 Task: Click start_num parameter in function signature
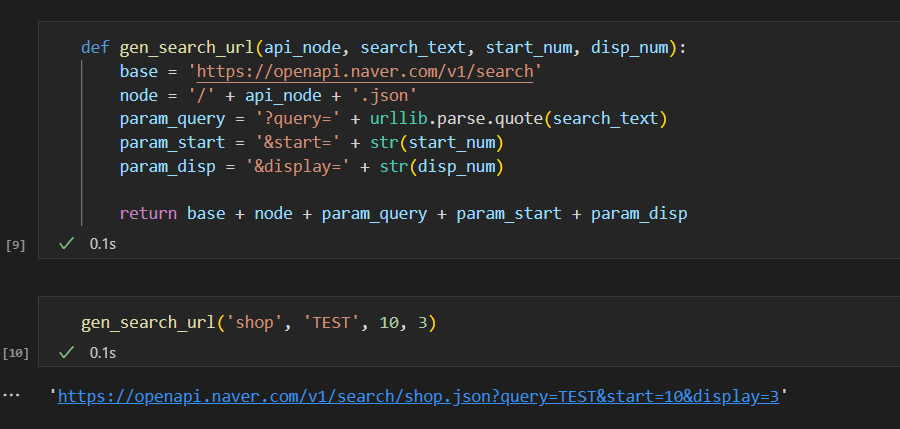tap(529, 48)
